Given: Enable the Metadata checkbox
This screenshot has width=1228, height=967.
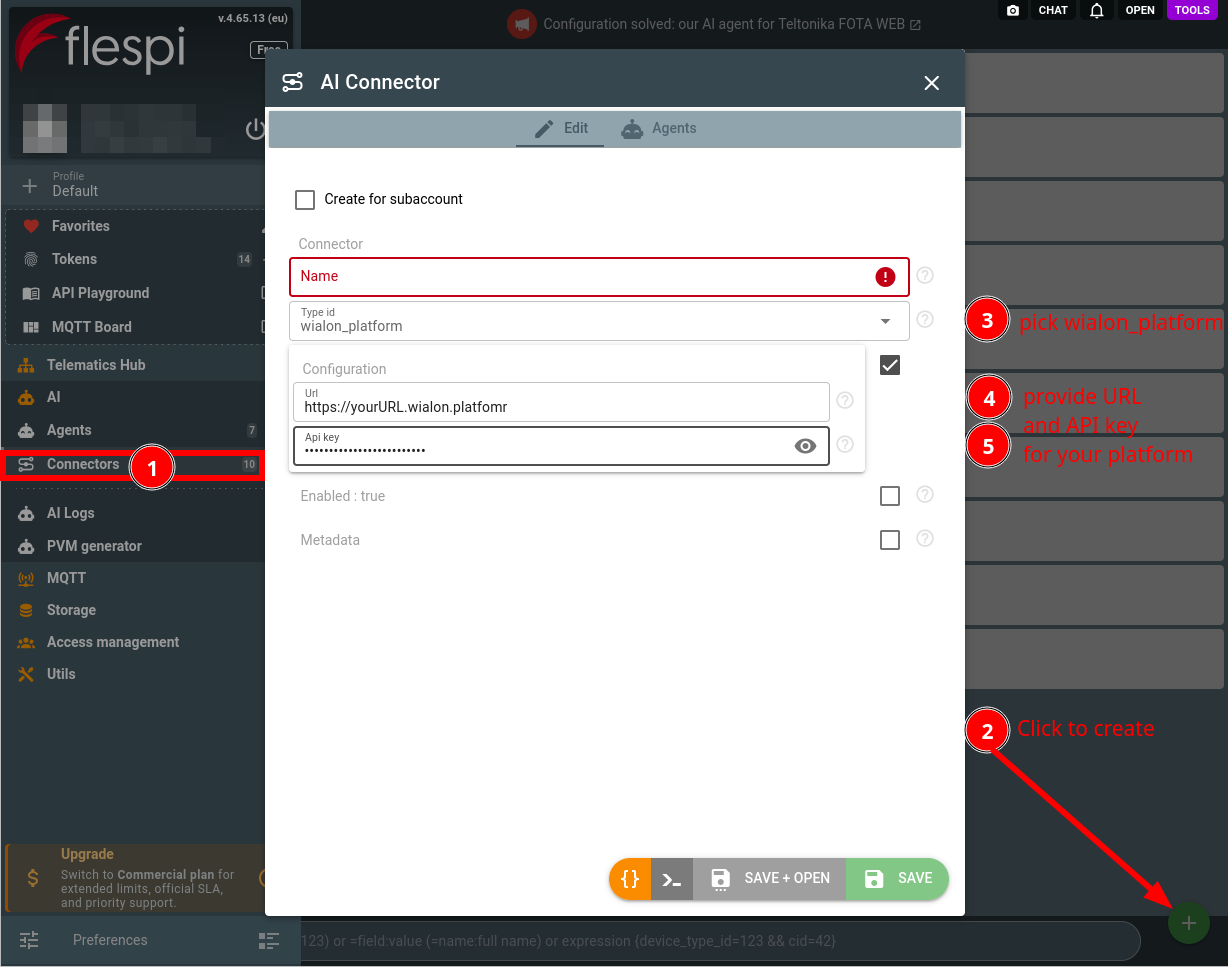Looking at the screenshot, I should point(890,540).
